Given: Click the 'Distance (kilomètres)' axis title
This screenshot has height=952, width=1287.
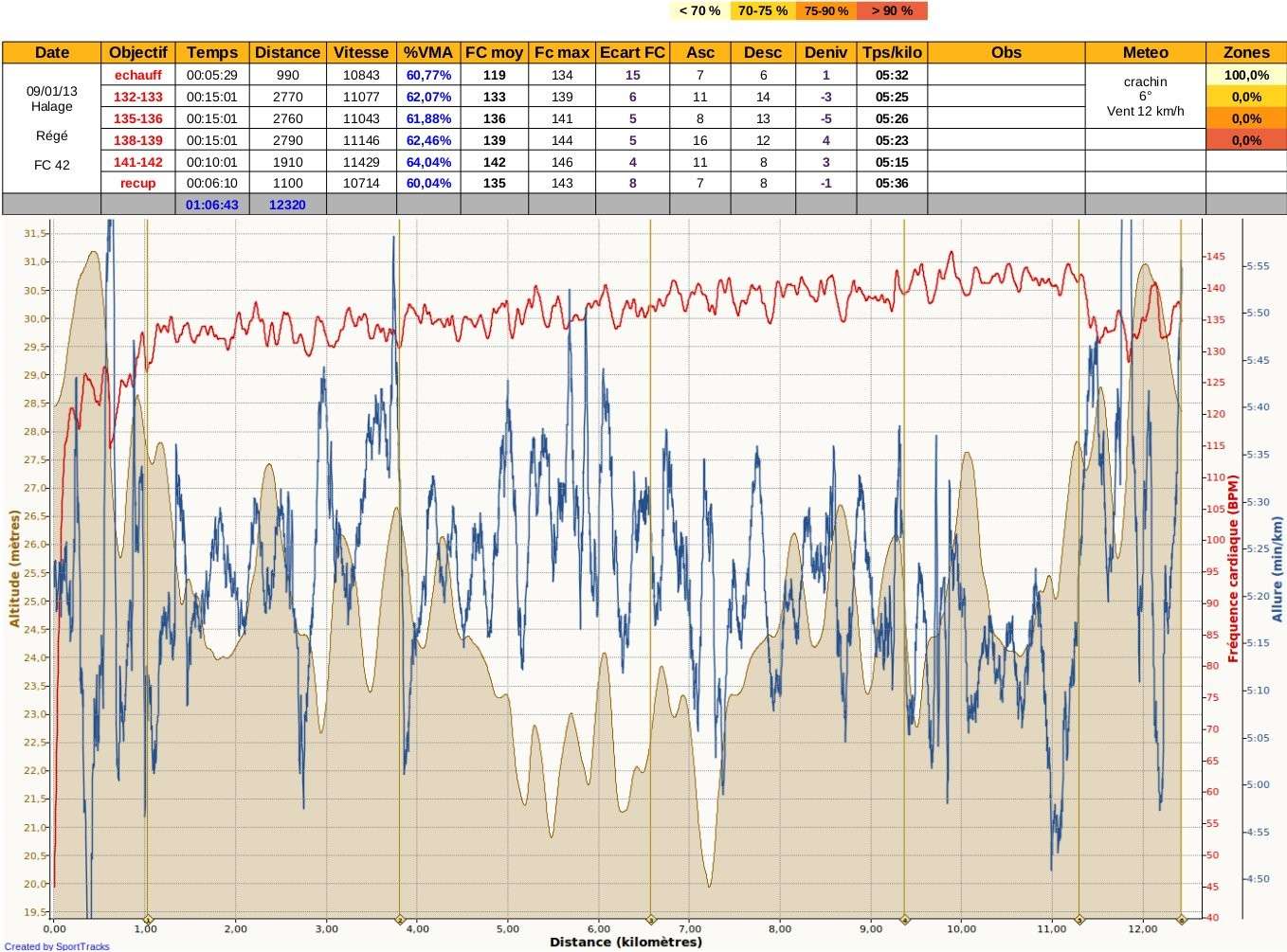Looking at the screenshot, I should [x=626, y=942].
